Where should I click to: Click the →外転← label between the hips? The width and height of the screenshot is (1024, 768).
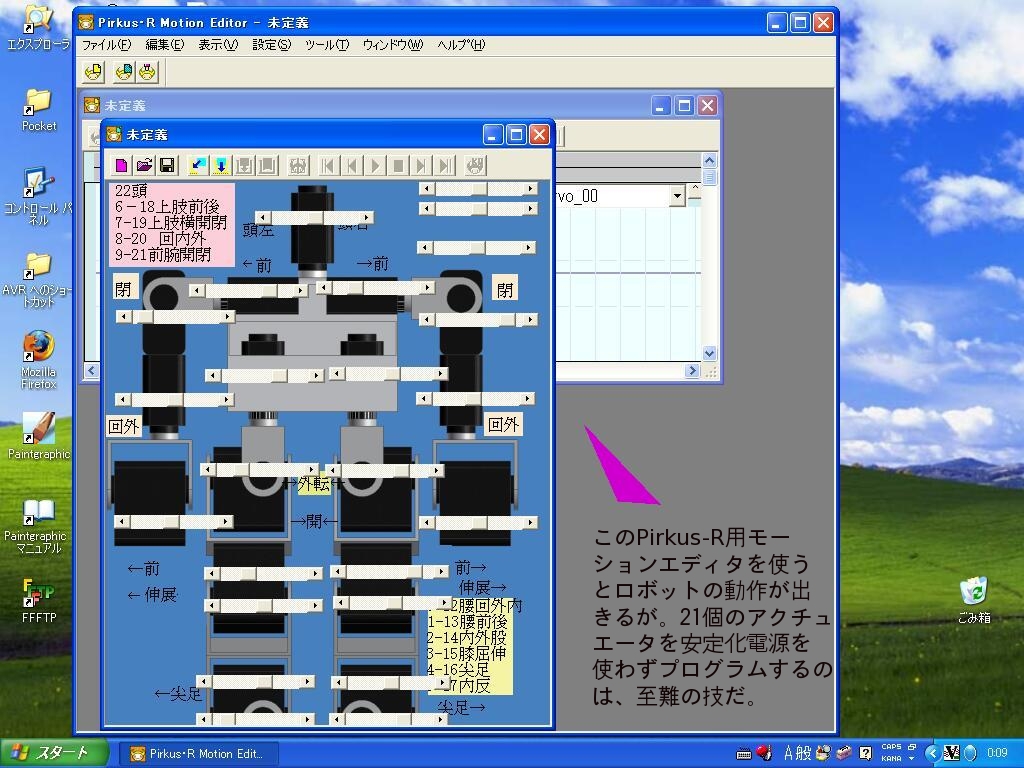[x=315, y=484]
